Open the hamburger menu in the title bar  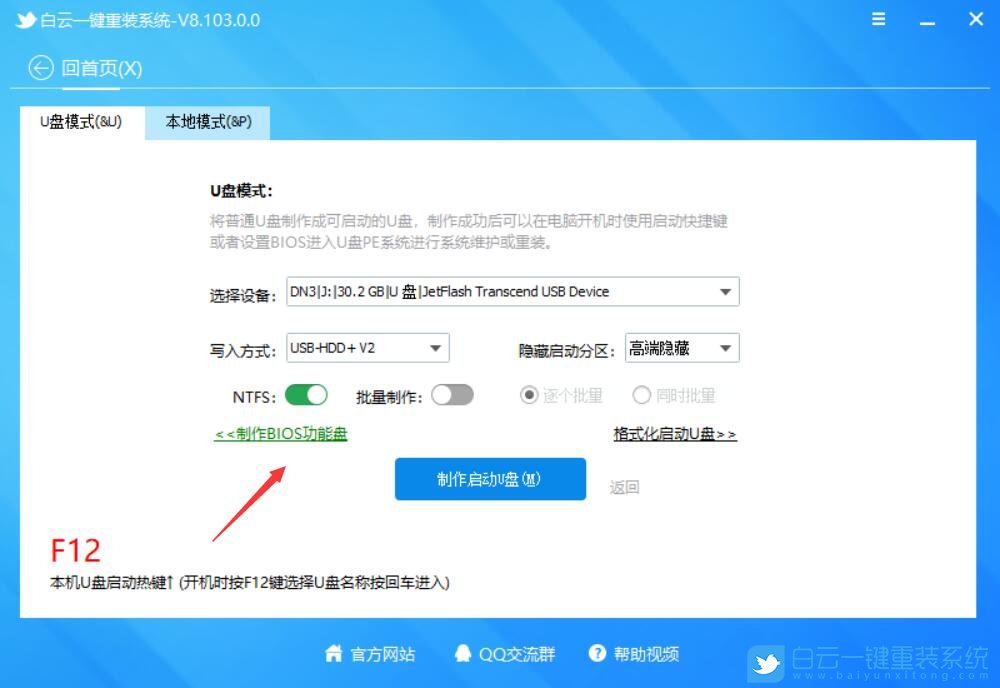tap(878, 19)
